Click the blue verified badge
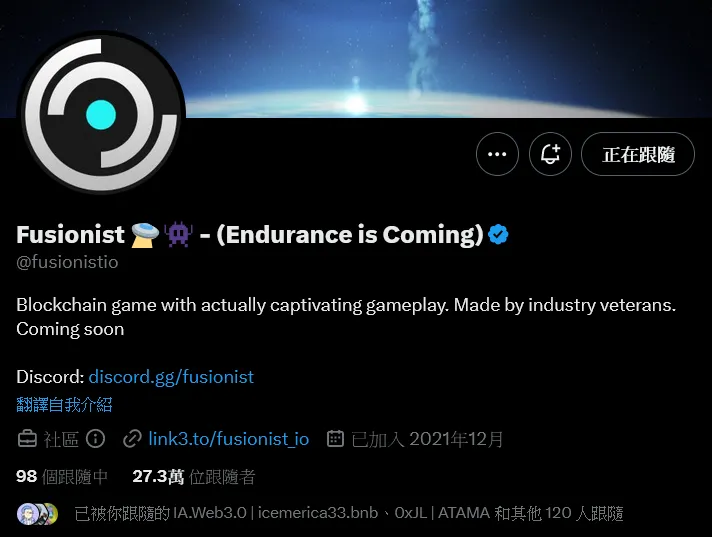The height and width of the screenshot is (537, 712). pyautogui.click(x=498, y=234)
